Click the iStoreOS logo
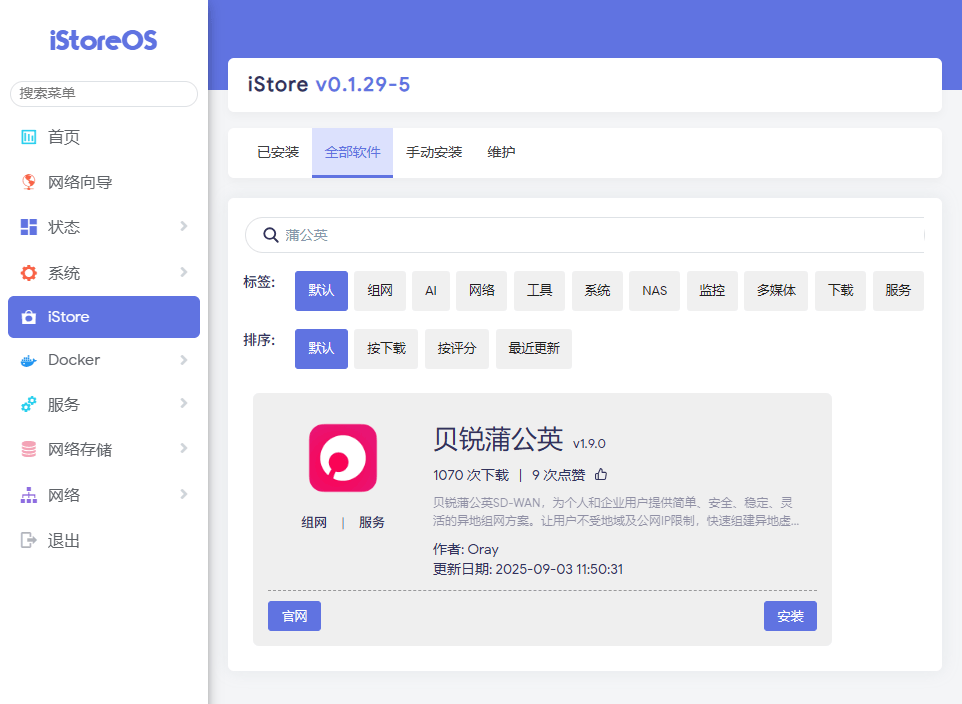This screenshot has height=704, width=962. tap(104, 41)
